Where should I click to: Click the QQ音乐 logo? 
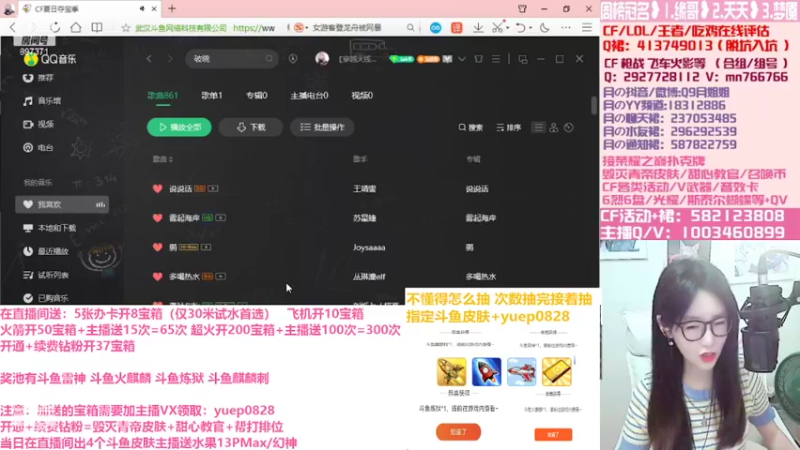pyautogui.click(x=50, y=59)
